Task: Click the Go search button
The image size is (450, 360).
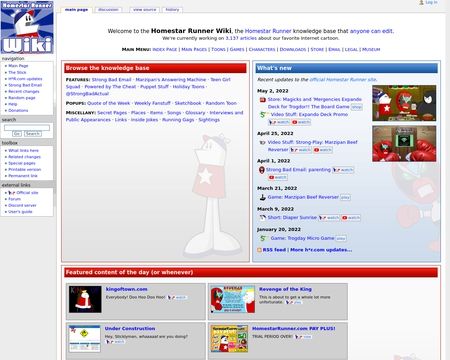Action: 17,134
